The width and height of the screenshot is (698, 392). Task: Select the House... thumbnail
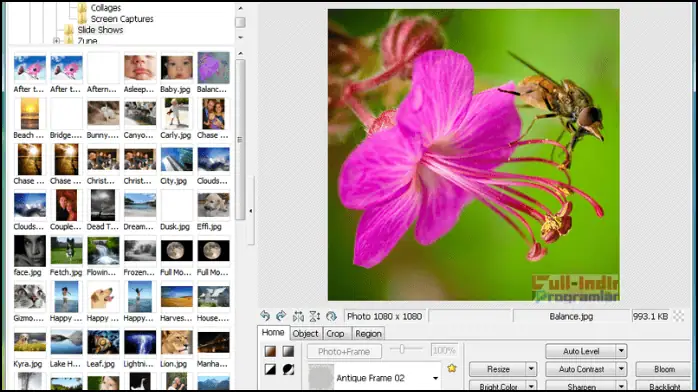pos(213,297)
